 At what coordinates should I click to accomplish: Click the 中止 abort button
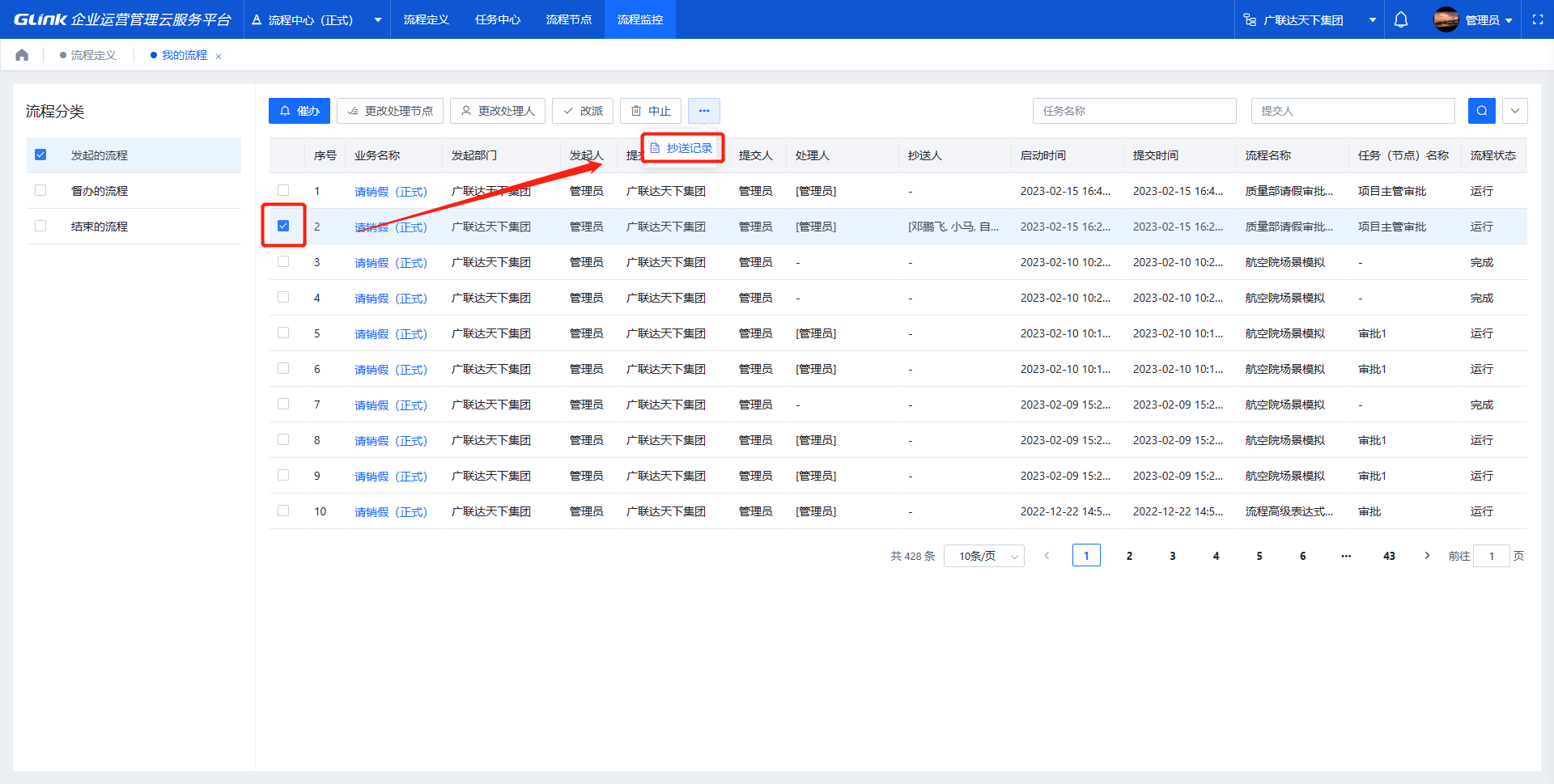coord(651,111)
